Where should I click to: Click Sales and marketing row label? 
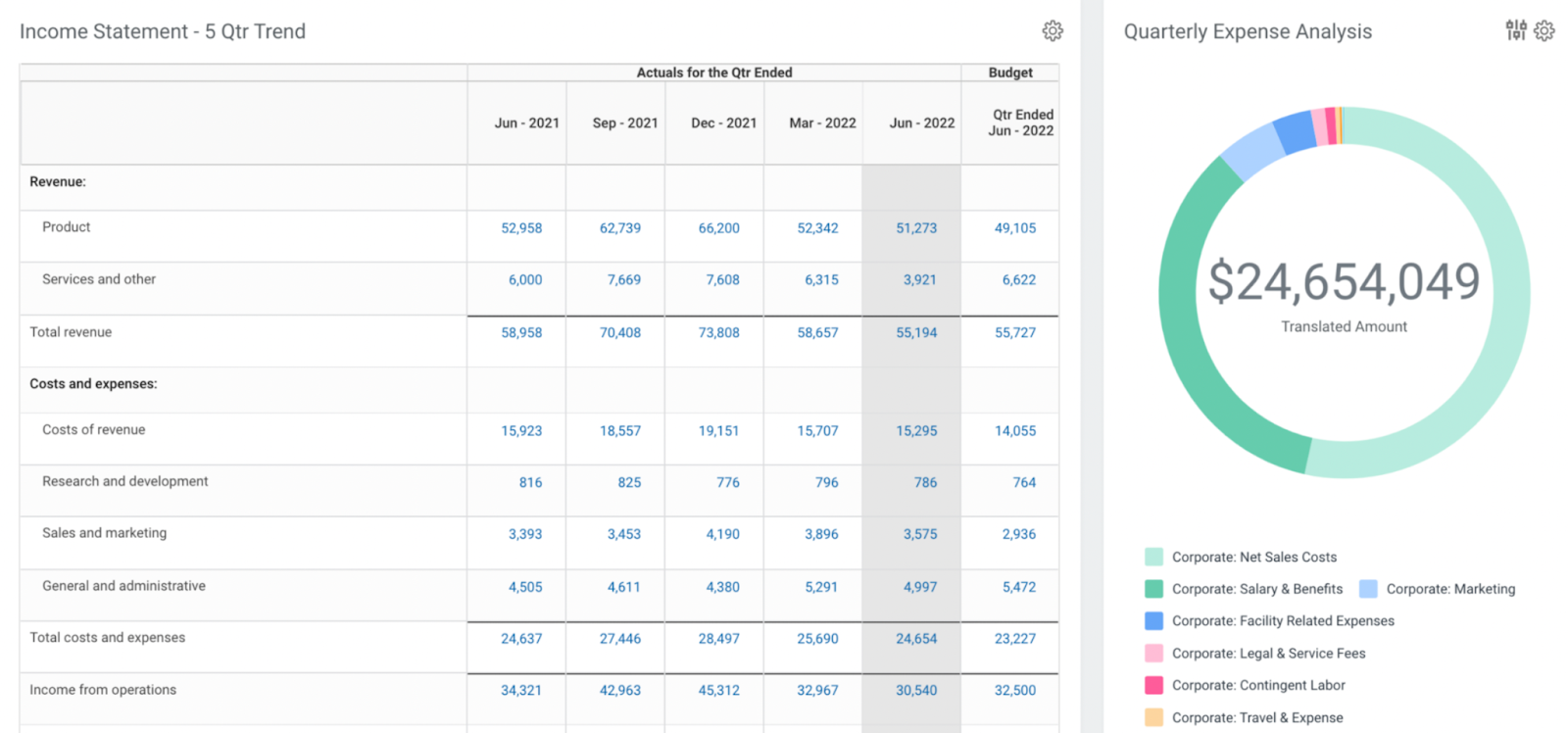105,533
